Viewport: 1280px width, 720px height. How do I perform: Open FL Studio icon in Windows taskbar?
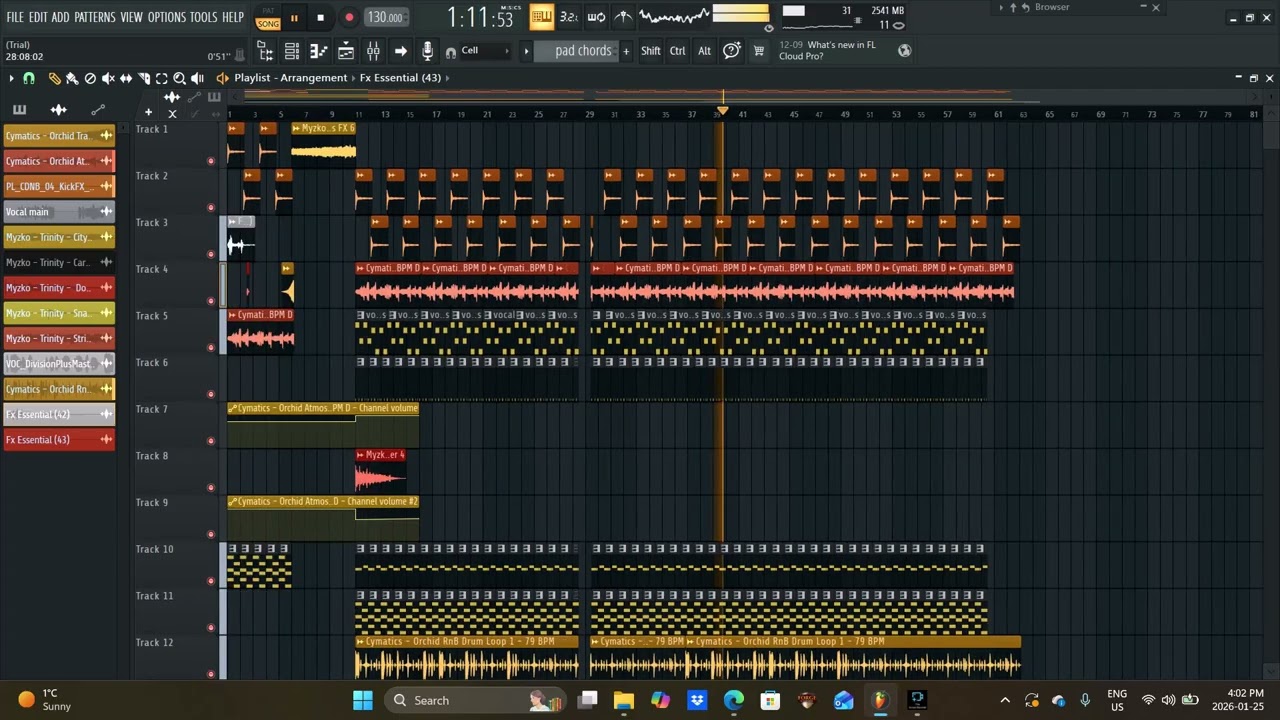tap(880, 700)
